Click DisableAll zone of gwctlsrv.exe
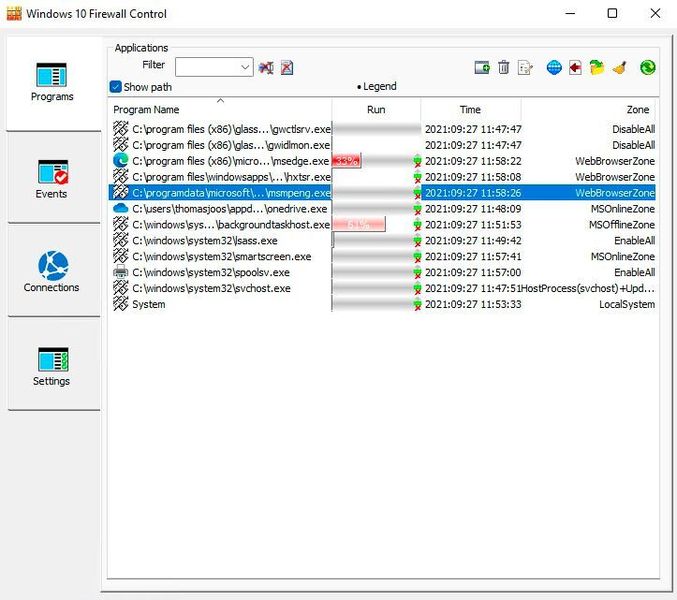 tap(633, 129)
